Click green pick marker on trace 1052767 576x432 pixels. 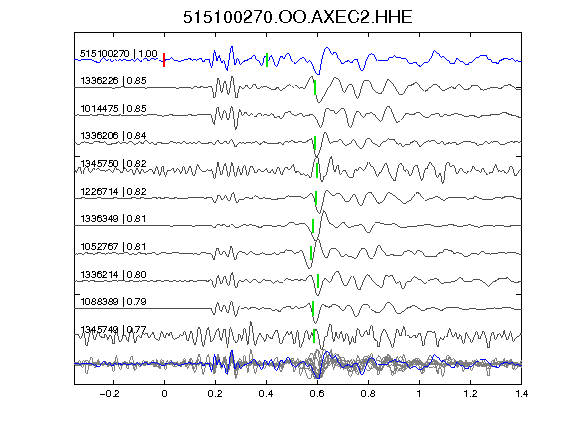311,253
